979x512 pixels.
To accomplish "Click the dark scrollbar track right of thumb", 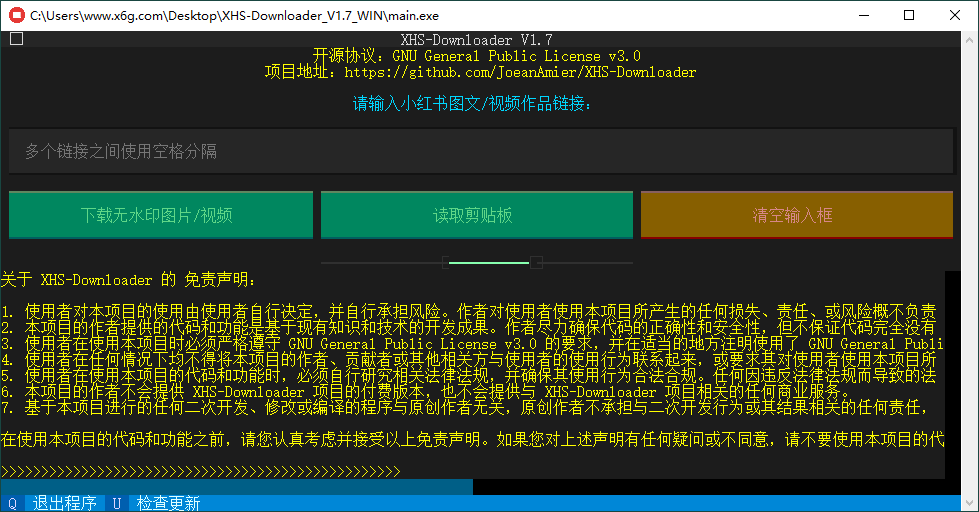I will 708,487.
